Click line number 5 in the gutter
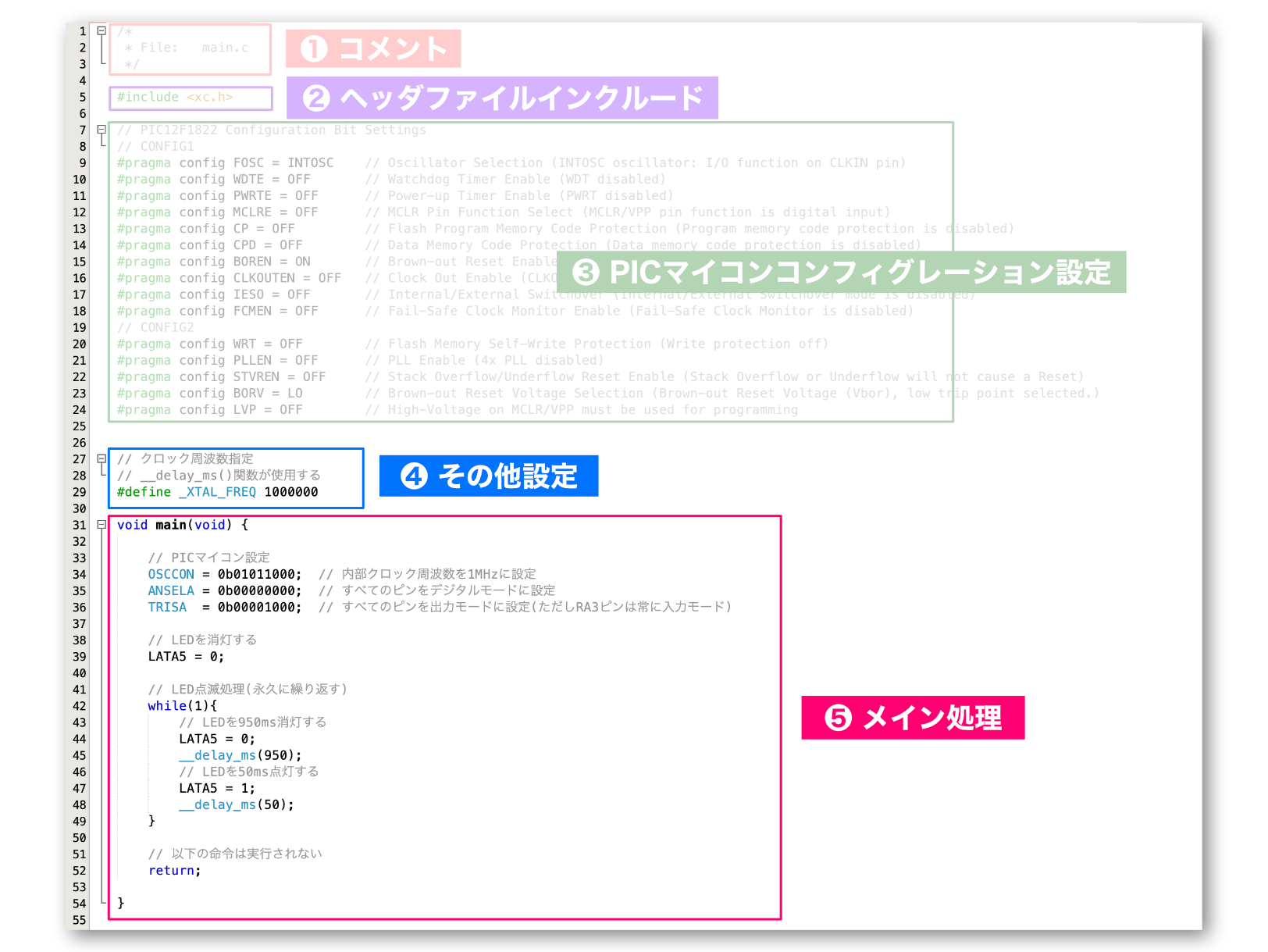This screenshot has height=952, width=1268. tap(82, 97)
